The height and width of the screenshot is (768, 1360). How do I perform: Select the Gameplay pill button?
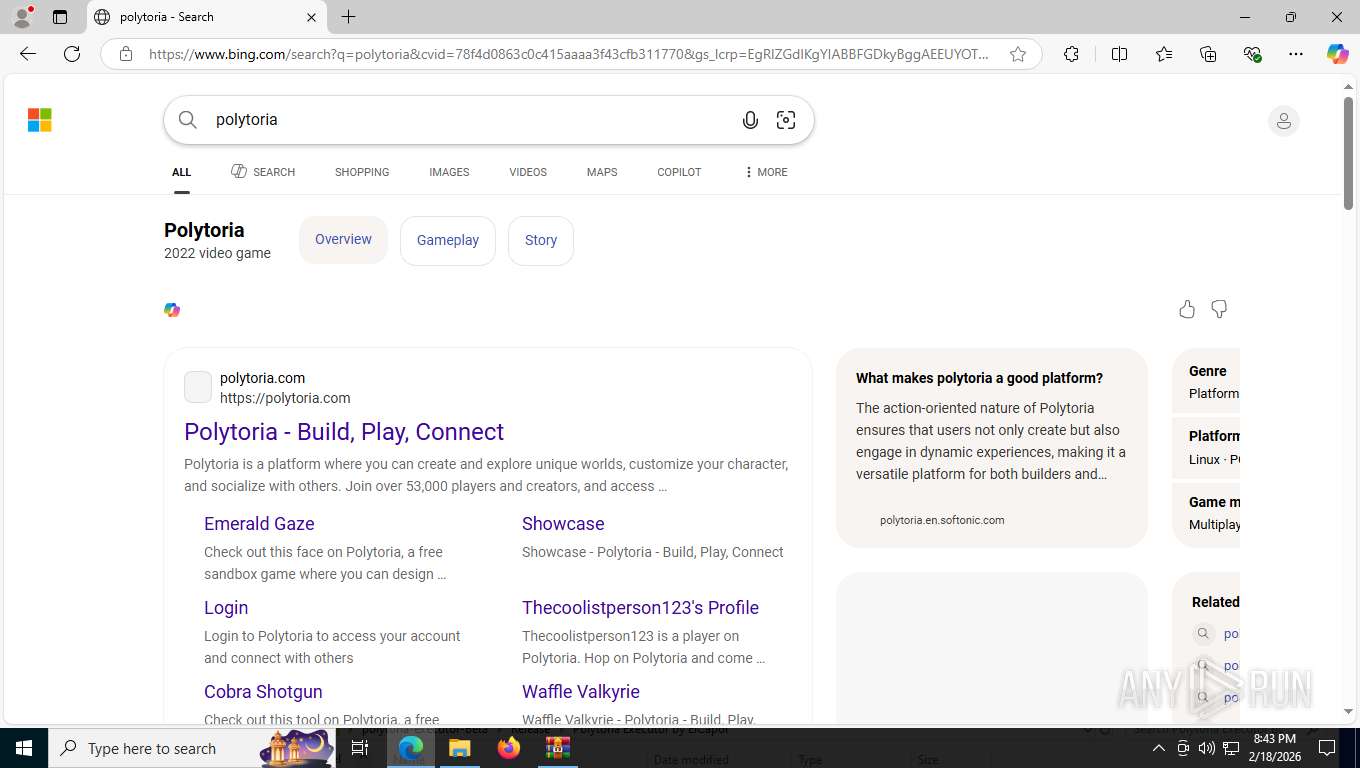click(448, 241)
